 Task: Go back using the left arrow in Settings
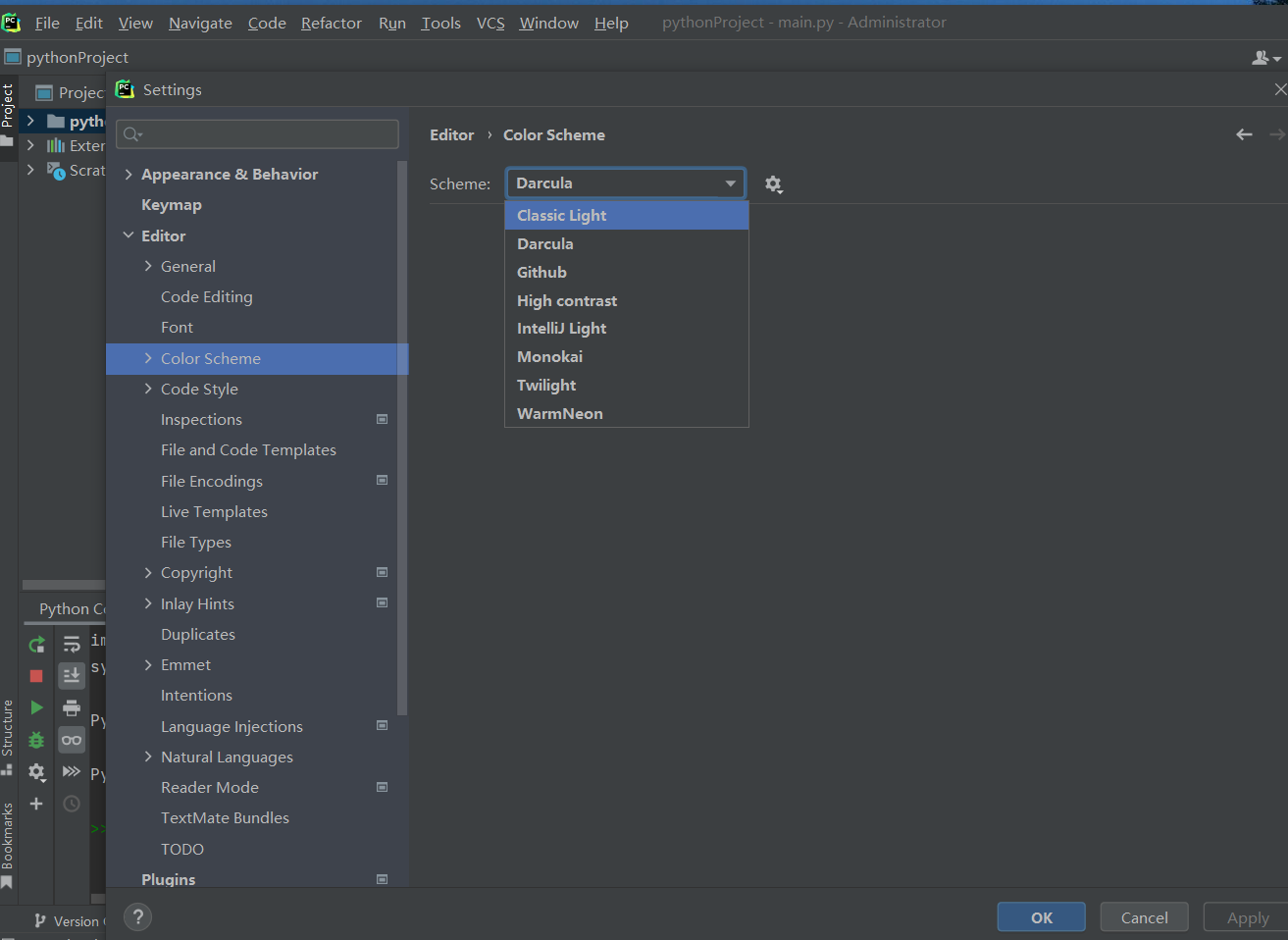point(1244,134)
